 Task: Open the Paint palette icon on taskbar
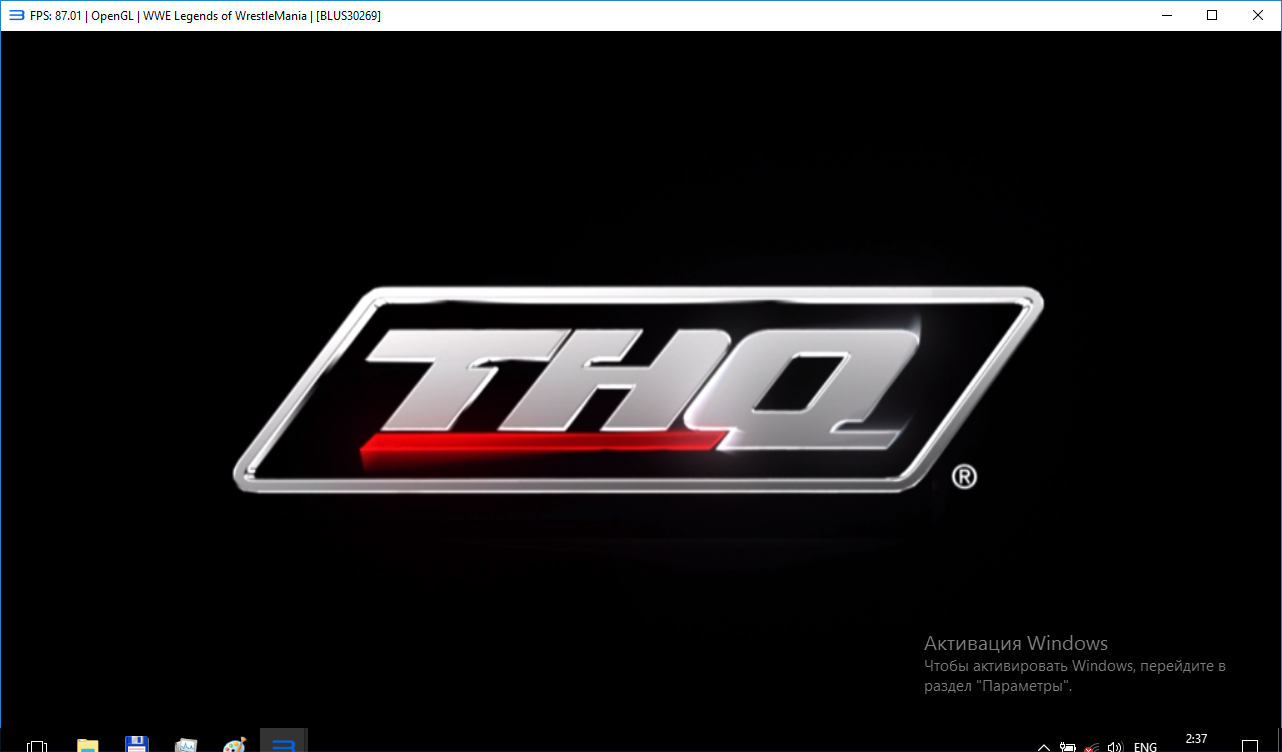click(234, 745)
